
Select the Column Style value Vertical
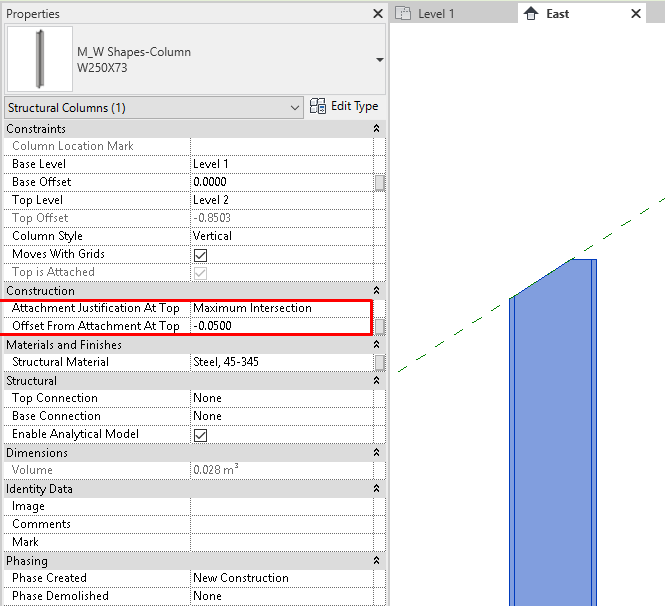282,236
